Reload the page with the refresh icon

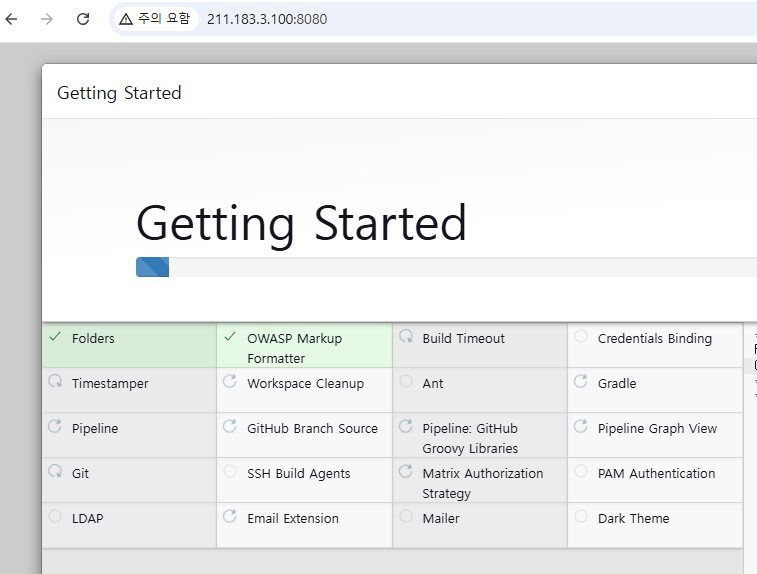83,19
